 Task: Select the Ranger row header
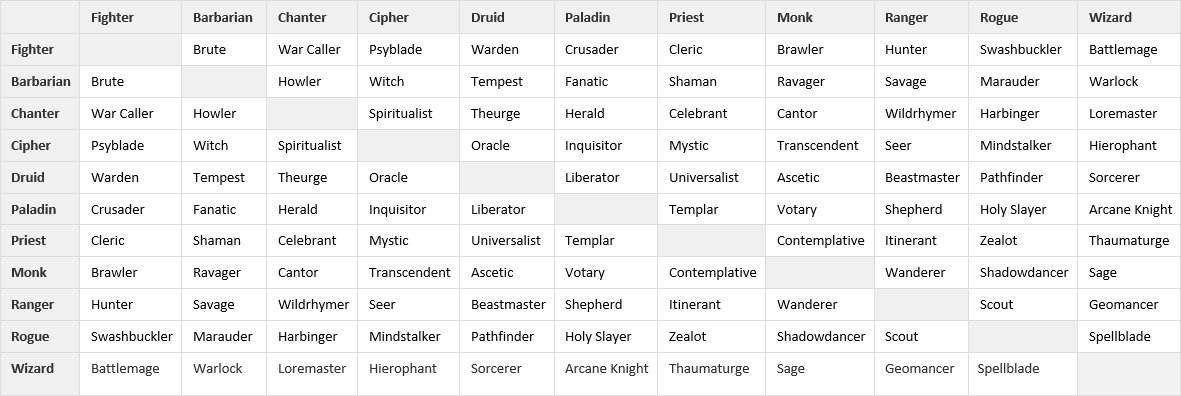tap(32, 305)
